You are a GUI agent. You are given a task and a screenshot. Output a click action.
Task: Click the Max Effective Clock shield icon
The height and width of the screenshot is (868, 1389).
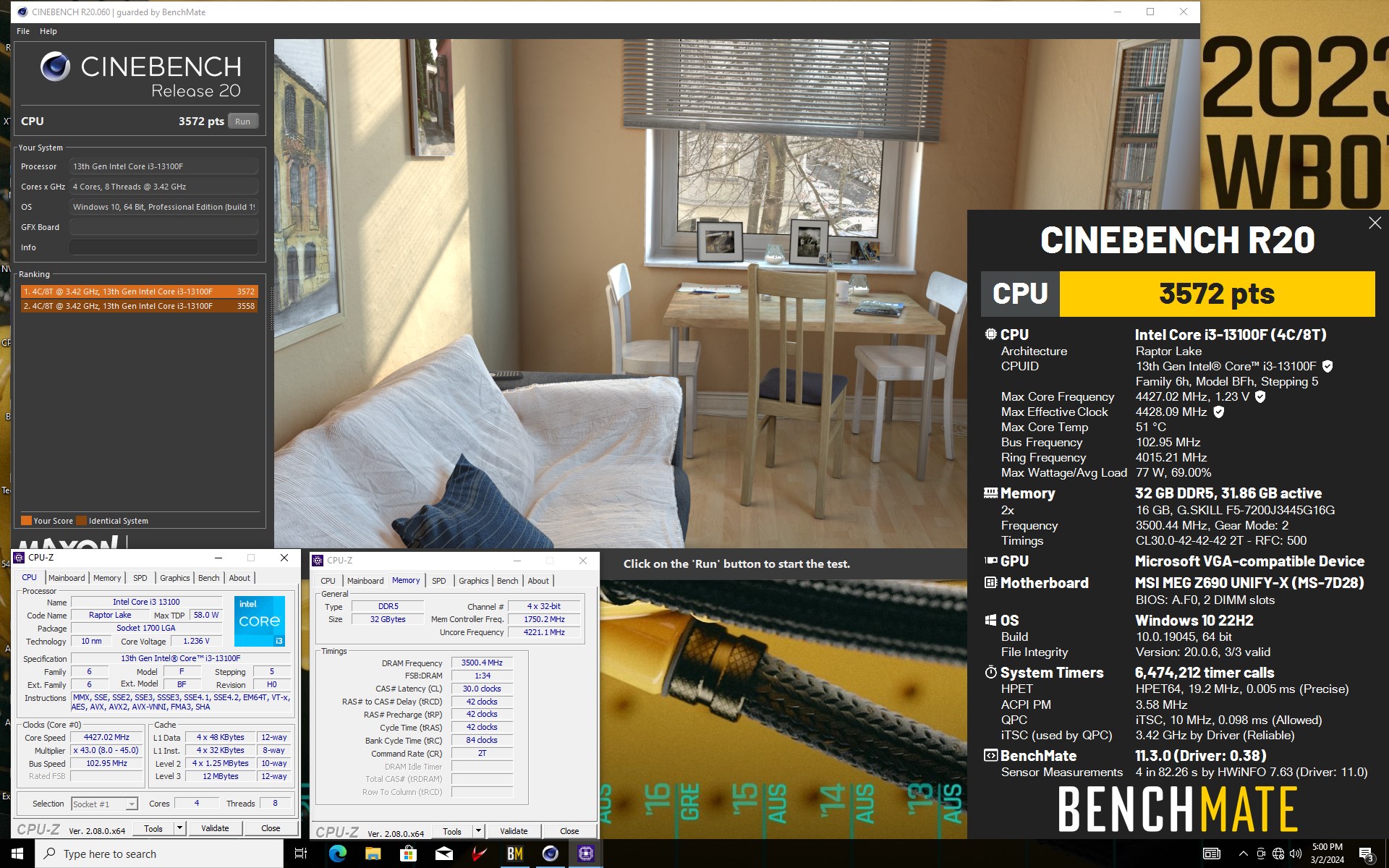1218,412
